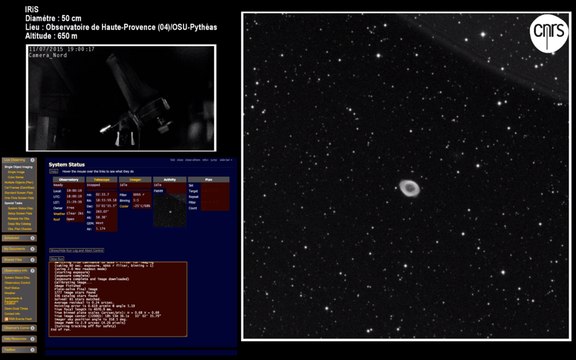Screen dimensions: 576x360
Task: Click the Observatory column header
Action: point(69,180)
